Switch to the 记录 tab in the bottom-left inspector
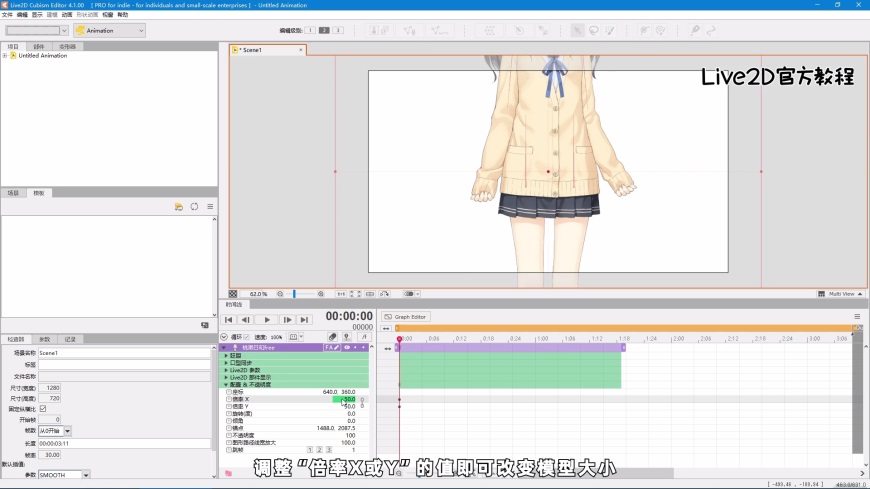The width and height of the screenshot is (870, 489). (x=70, y=339)
